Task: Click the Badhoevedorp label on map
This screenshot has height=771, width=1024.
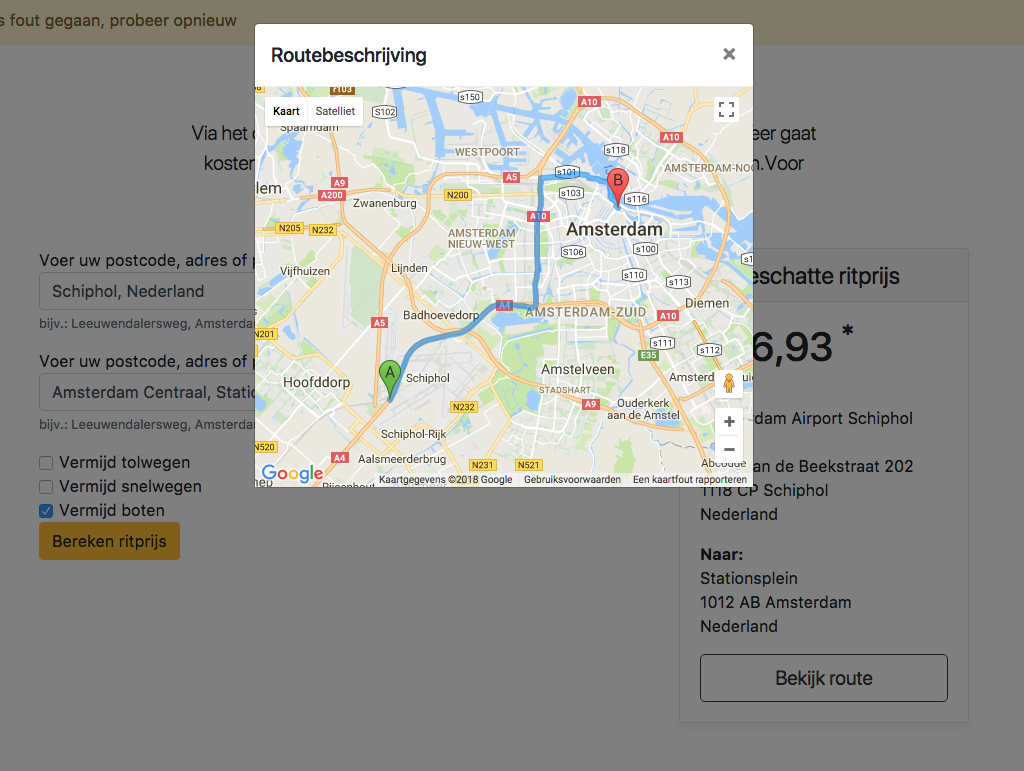Action: tap(441, 315)
